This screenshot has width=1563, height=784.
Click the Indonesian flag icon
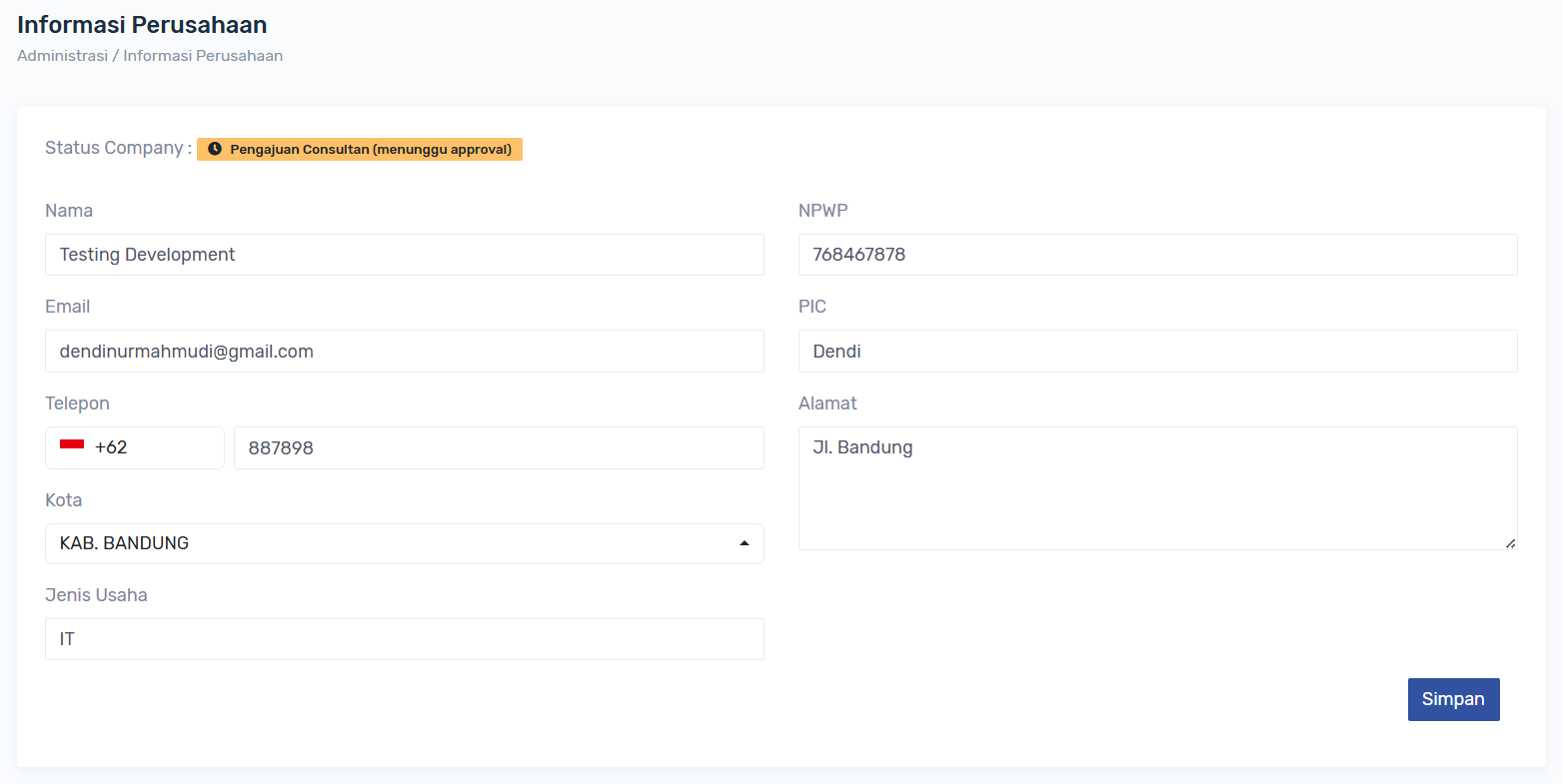[x=72, y=445]
